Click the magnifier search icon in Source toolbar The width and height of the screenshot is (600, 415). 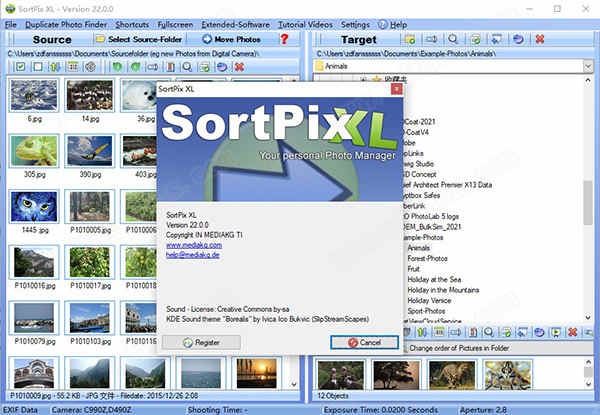point(187,67)
